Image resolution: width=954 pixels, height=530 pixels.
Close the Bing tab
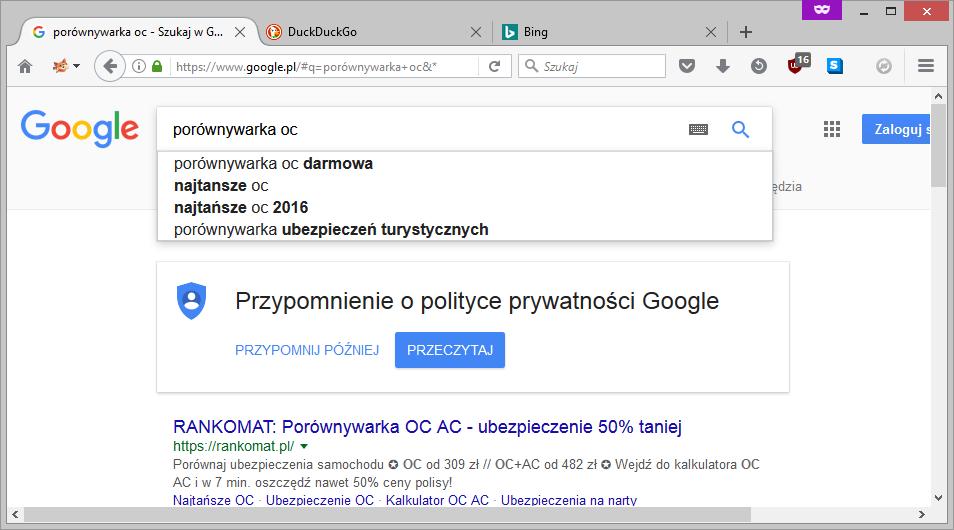point(711,32)
